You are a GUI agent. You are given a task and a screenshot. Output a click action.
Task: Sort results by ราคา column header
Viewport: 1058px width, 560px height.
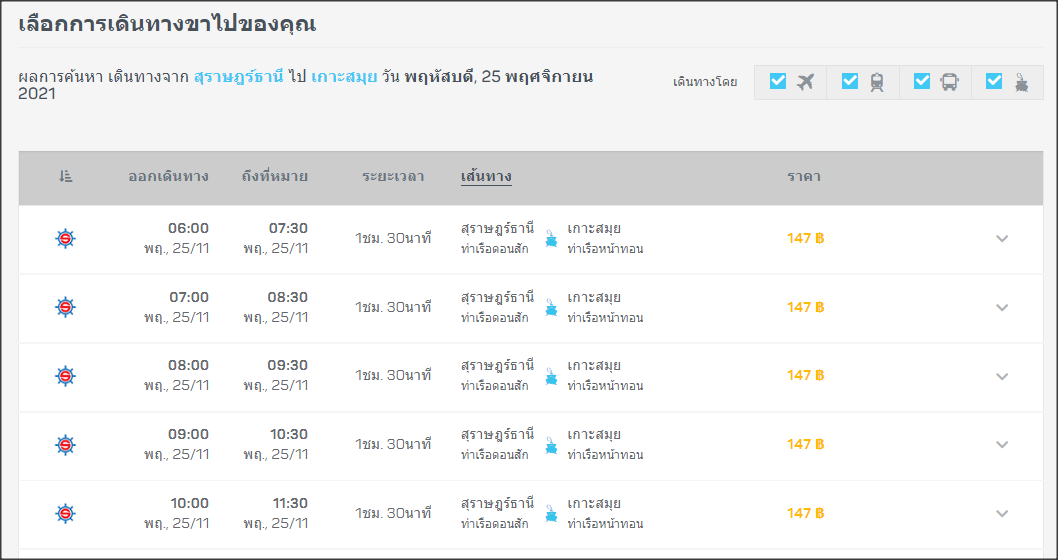coord(804,177)
